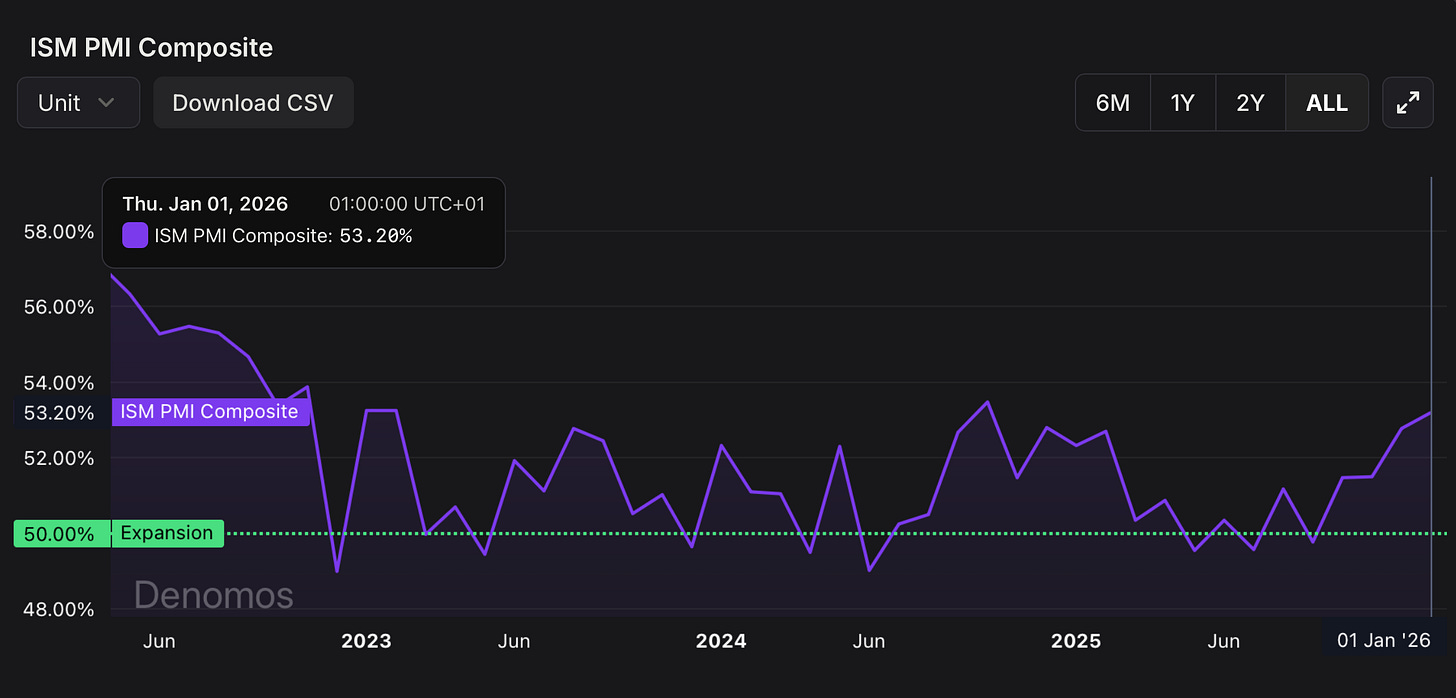Expand the Unit selector options

point(78,102)
